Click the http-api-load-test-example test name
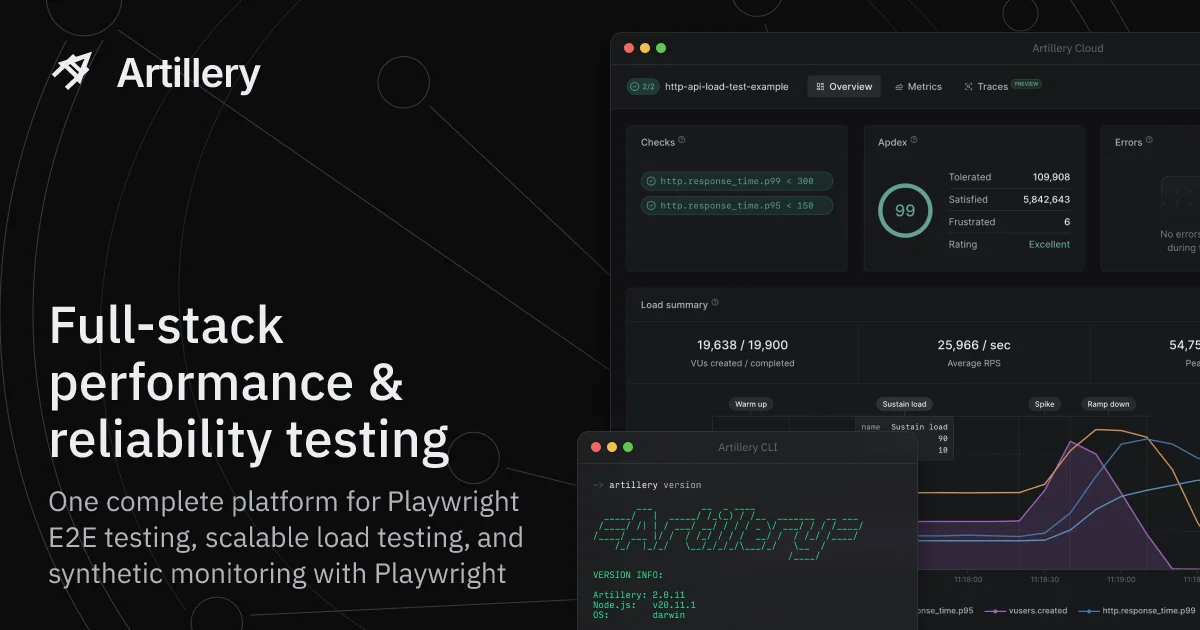Viewport: 1200px width, 630px height. point(727,87)
